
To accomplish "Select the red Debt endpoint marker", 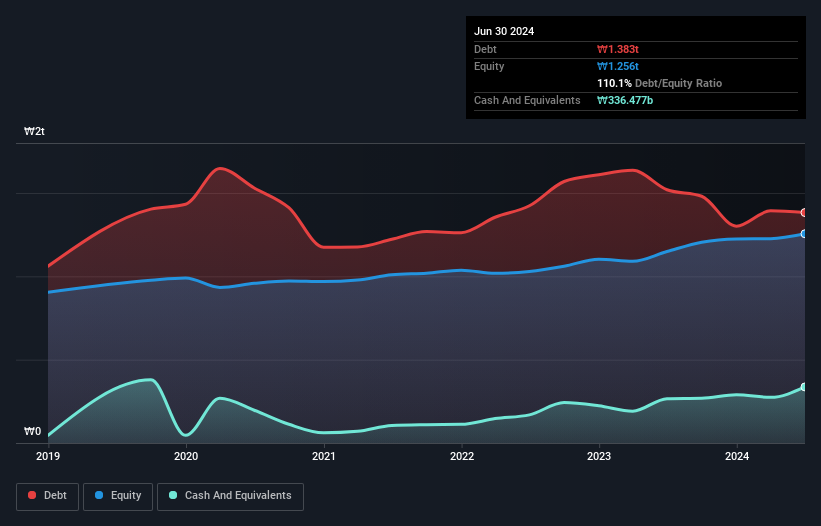I will click(x=804, y=212).
